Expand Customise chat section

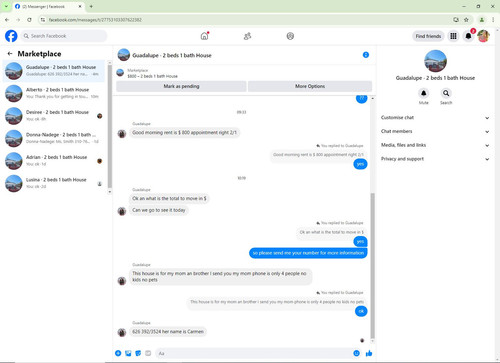(x=435, y=118)
